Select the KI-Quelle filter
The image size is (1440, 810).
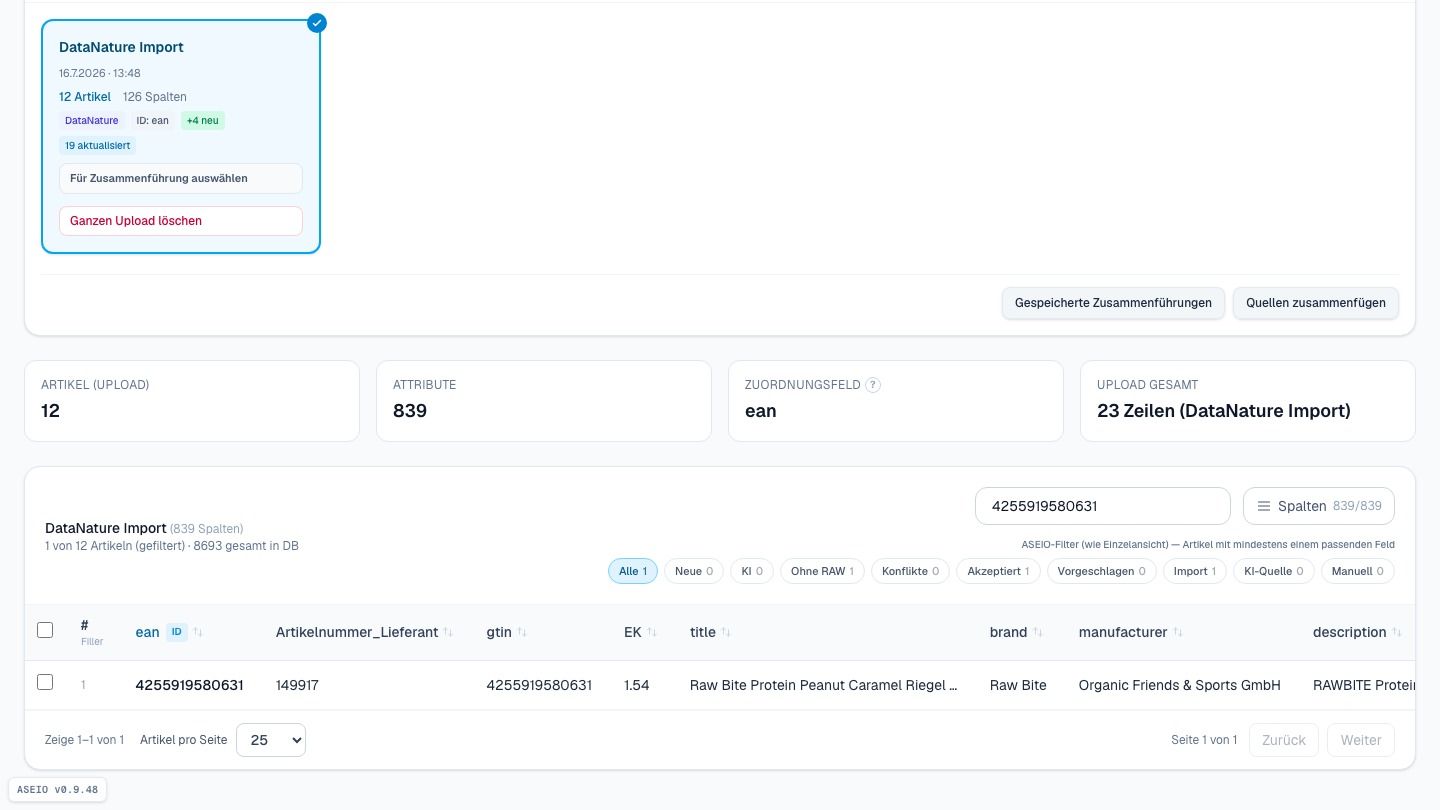1274,571
